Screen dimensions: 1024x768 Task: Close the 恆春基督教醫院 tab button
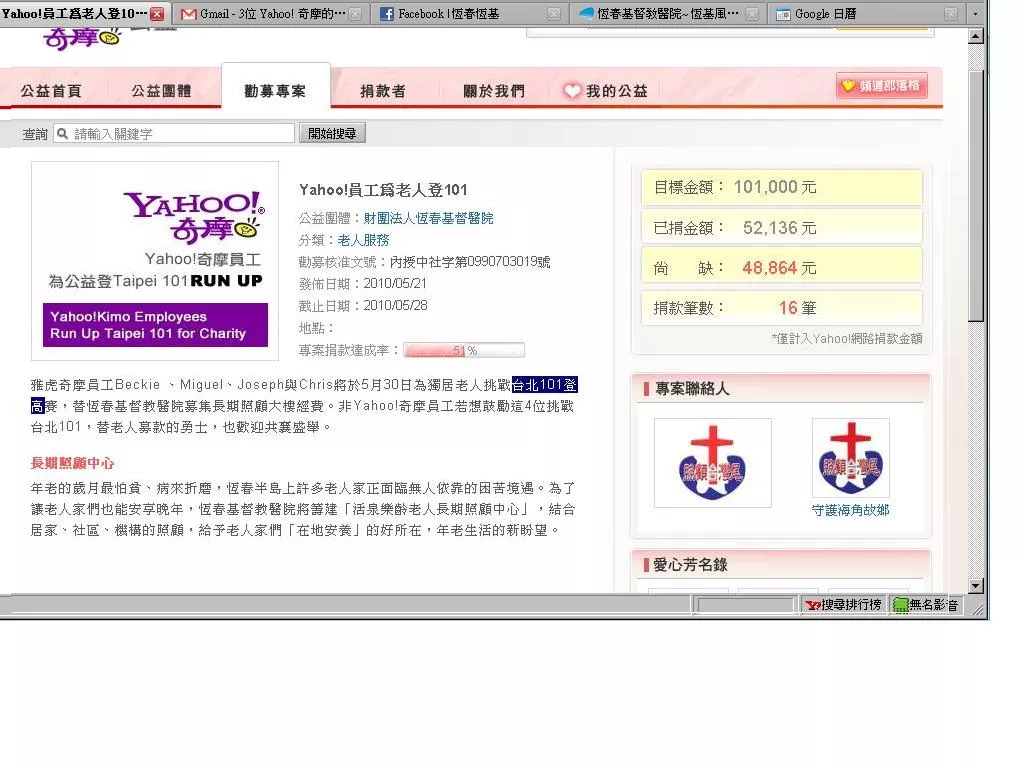(752, 14)
